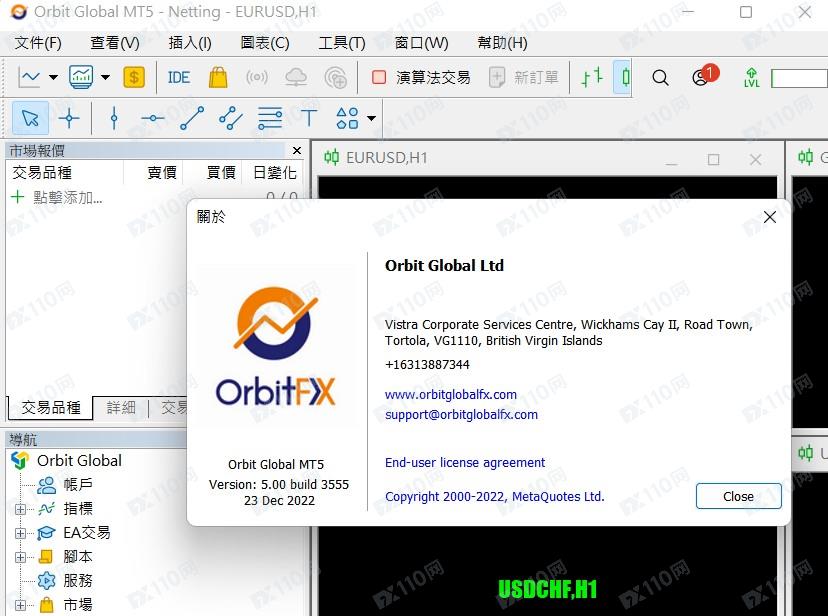Image resolution: width=828 pixels, height=616 pixels.
Task: Click 點擊添加 to add a symbol
Action: 68,198
